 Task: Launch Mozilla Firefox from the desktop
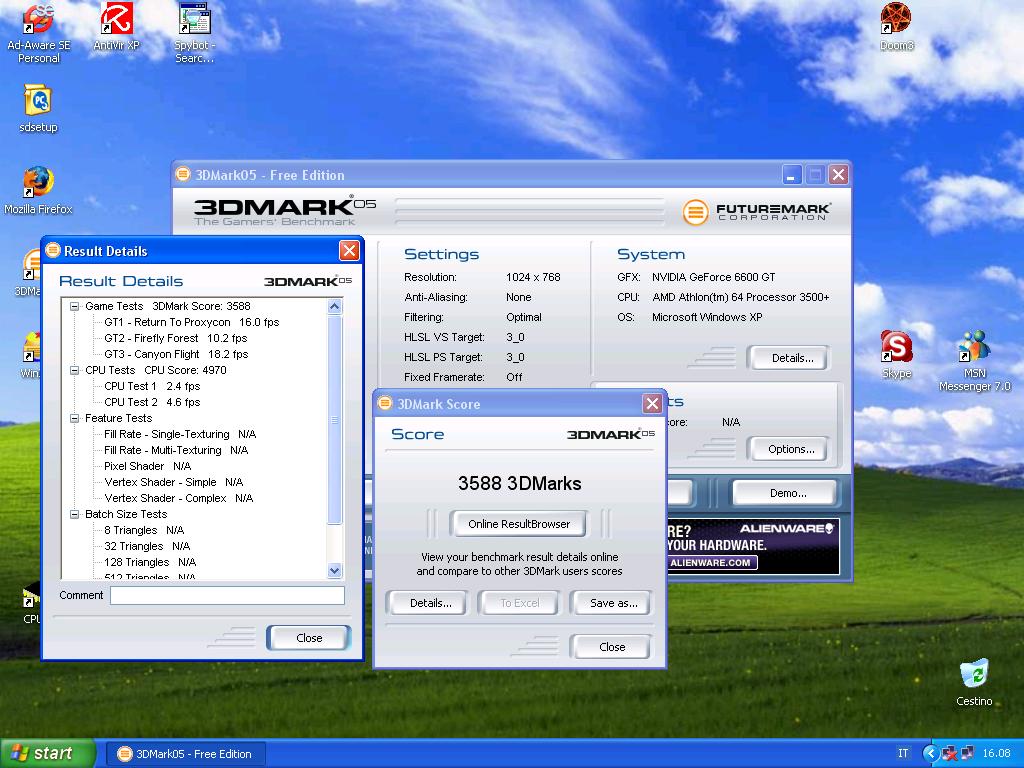coord(38,190)
